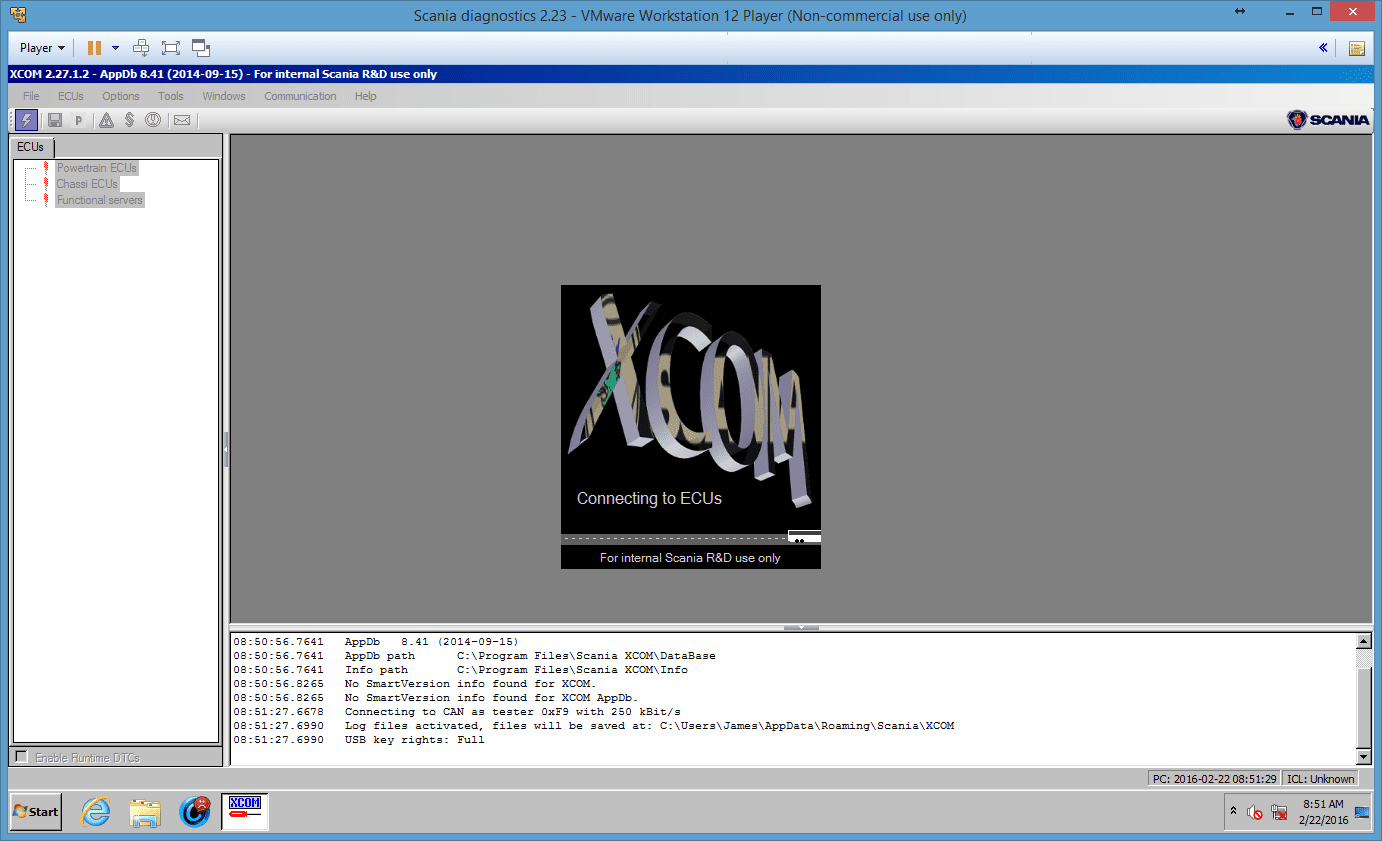Open Internet Explorer from the taskbar
The height and width of the screenshot is (841, 1382).
tap(96, 812)
